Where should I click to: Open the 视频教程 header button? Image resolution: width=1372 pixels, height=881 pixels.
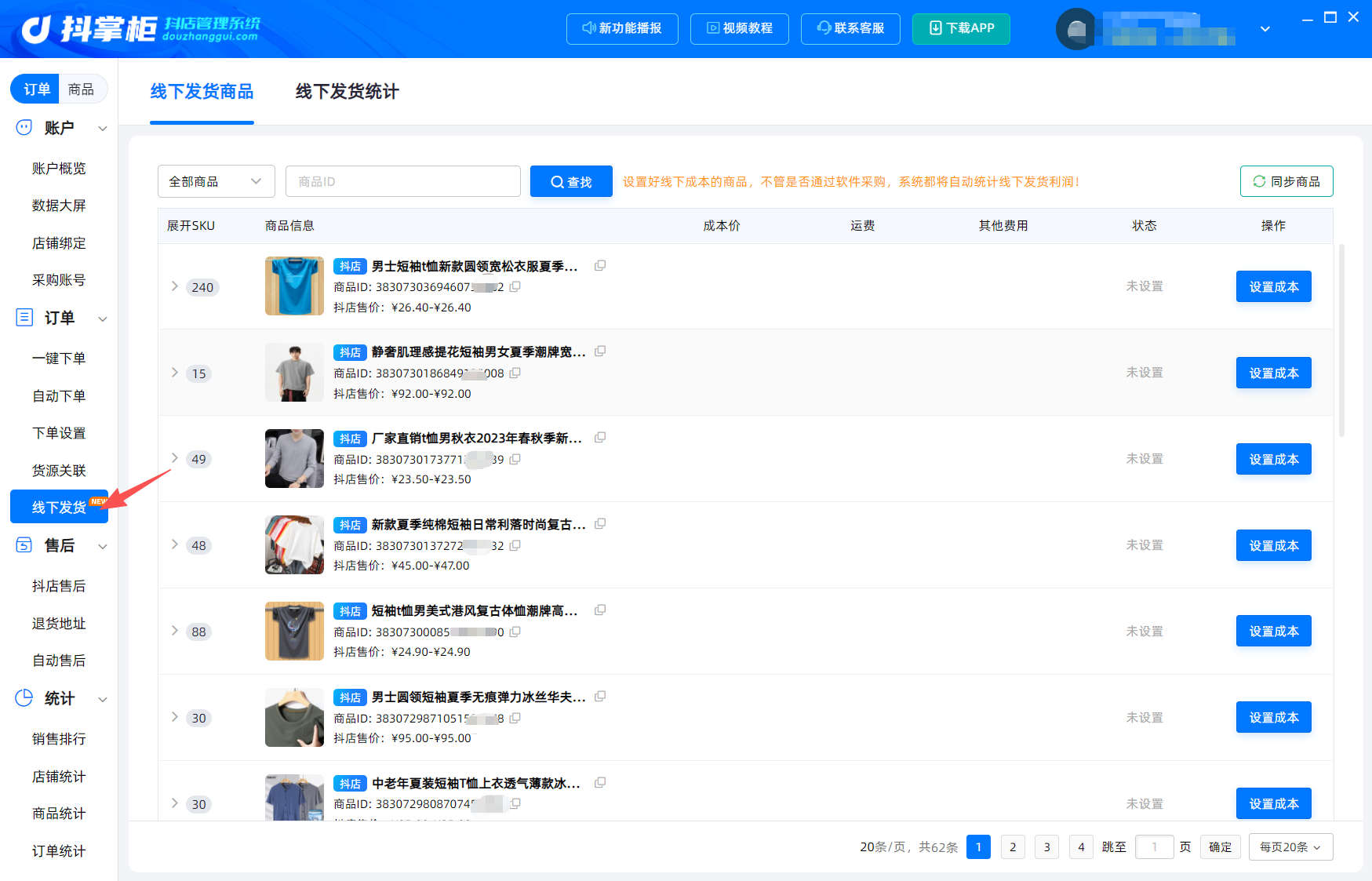coord(739,29)
